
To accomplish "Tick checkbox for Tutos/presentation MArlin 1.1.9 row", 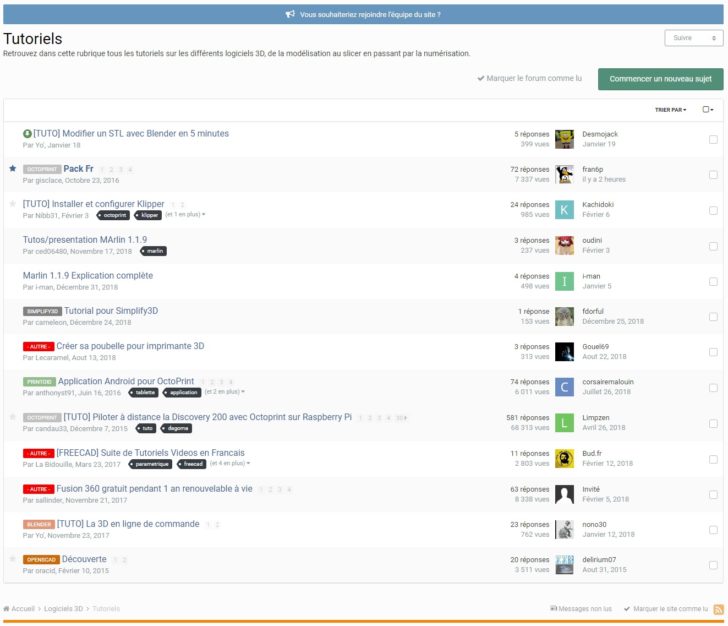I will click(713, 246).
